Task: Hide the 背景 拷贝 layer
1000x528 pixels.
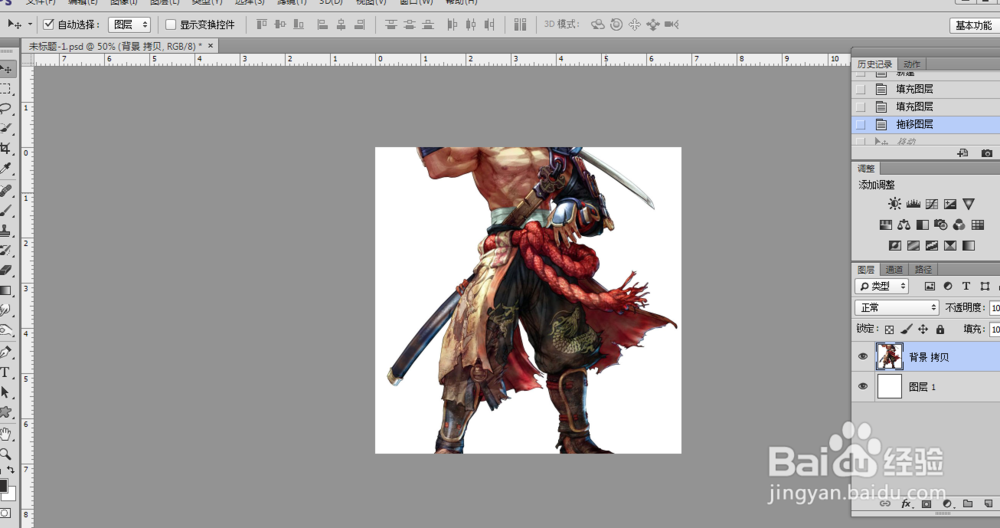Action: tap(863, 356)
